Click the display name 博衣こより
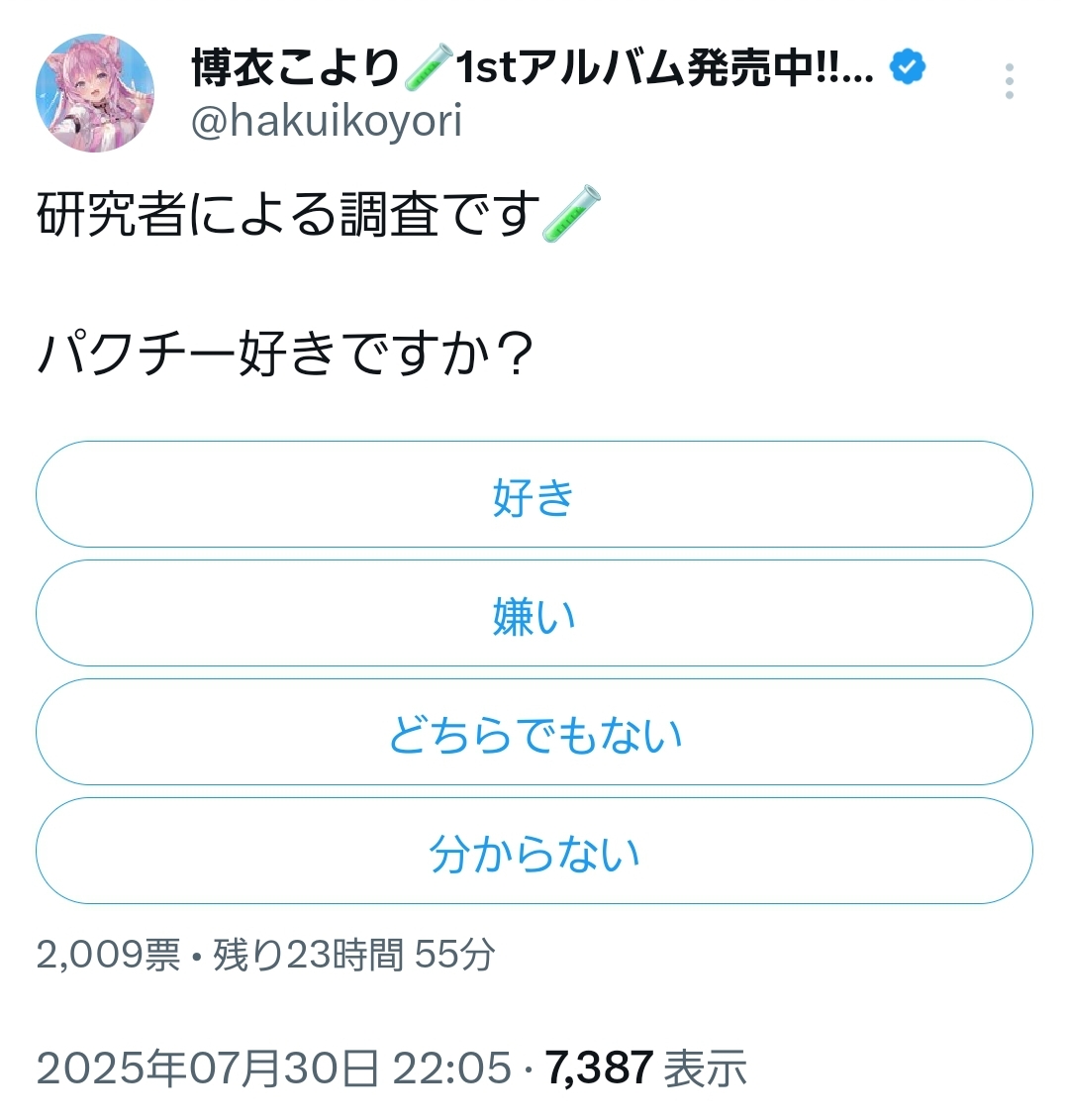Image resolution: width=1069 pixels, height=1120 pixels. (x=295, y=68)
